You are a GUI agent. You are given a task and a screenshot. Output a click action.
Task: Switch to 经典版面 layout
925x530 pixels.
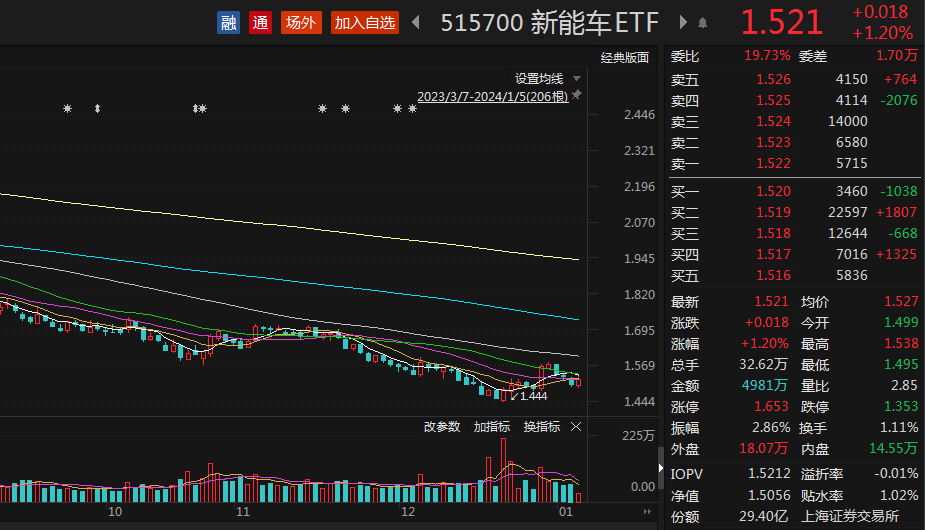click(624, 58)
